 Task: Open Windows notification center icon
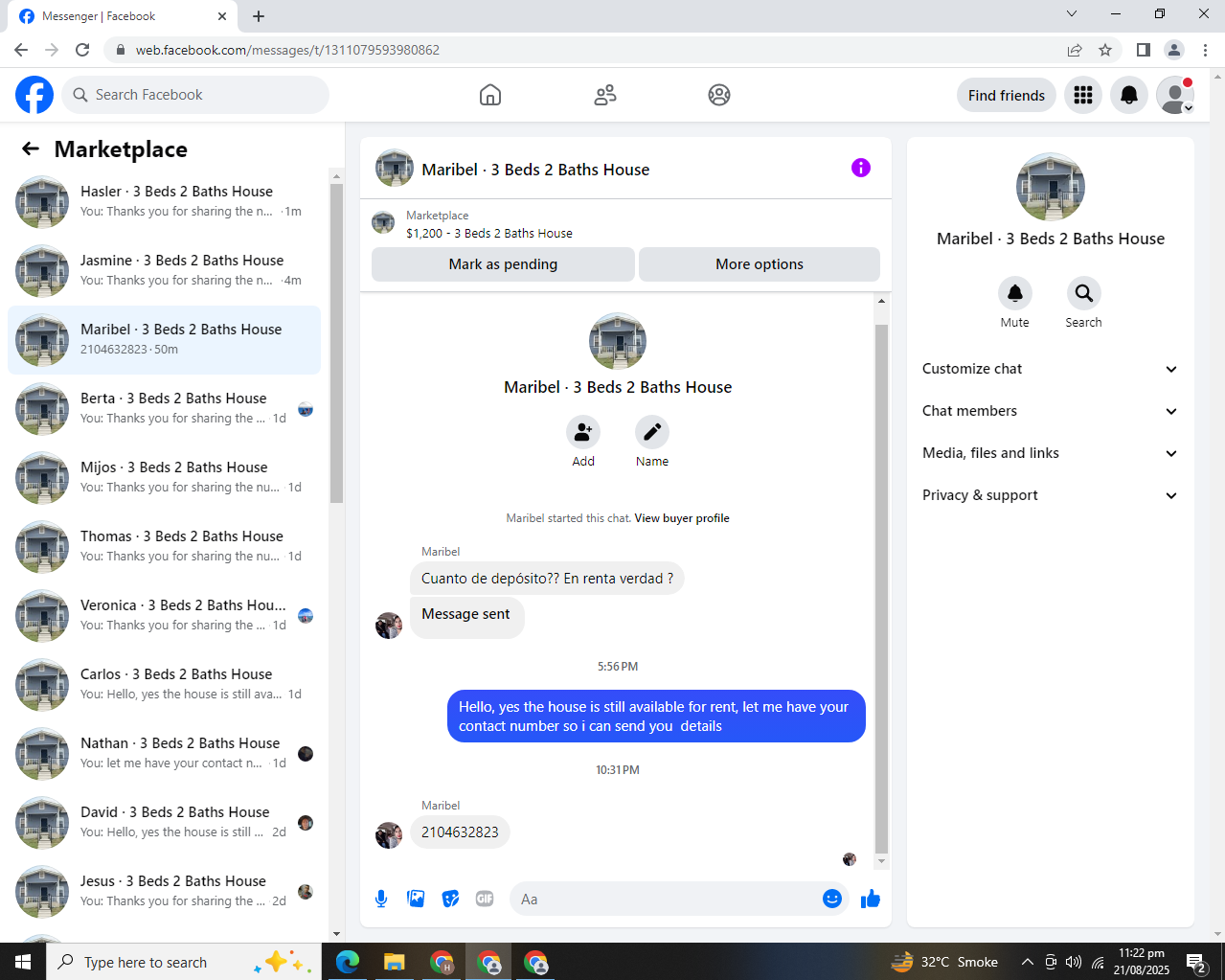click(1196, 962)
